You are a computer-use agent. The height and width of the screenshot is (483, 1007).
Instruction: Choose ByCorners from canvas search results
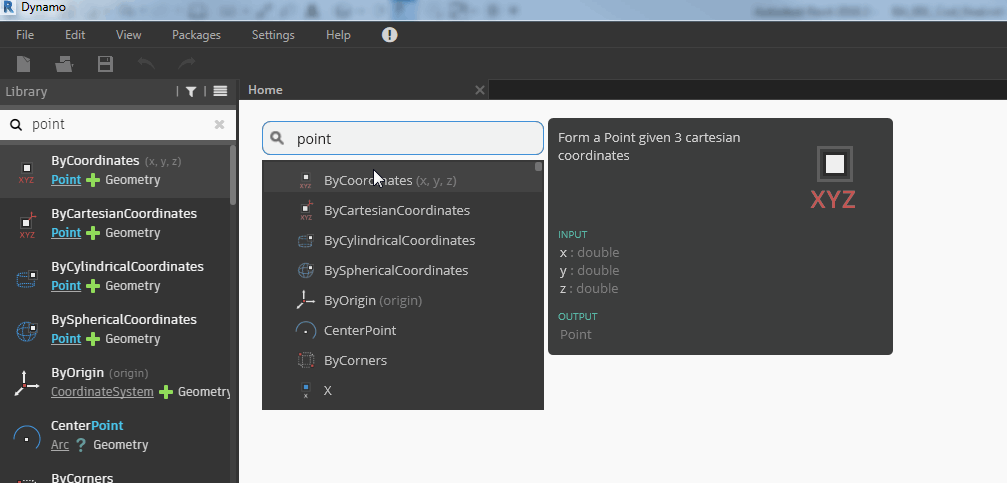[355, 360]
